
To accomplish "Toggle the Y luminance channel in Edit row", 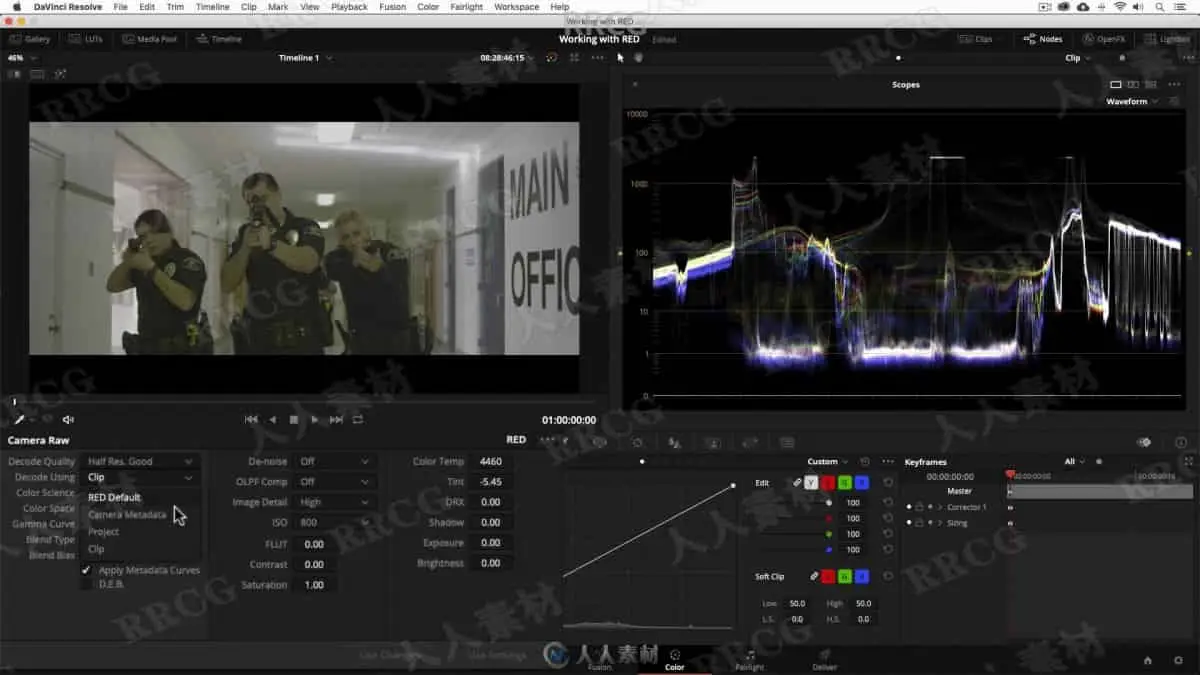I will point(811,483).
